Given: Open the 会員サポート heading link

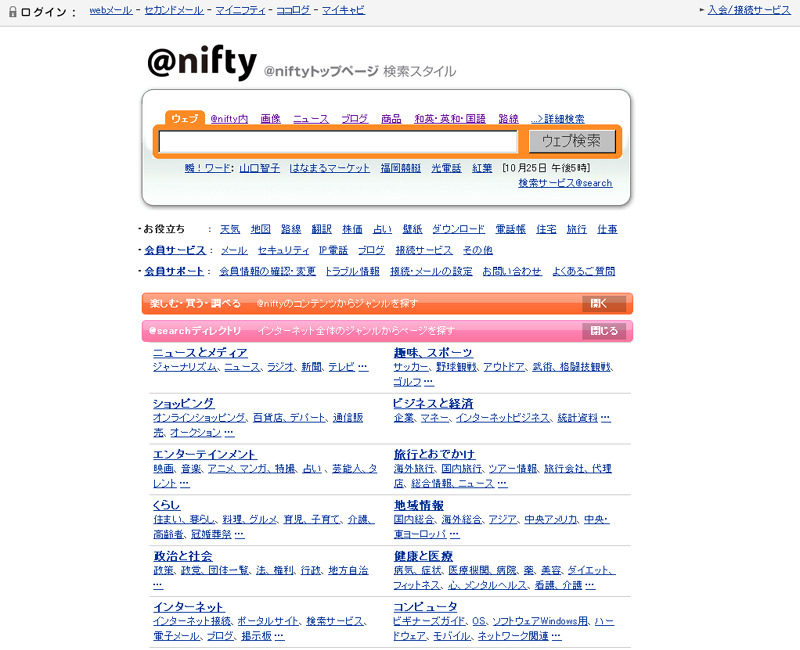Looking at the screenshot, I should [173, 271].
